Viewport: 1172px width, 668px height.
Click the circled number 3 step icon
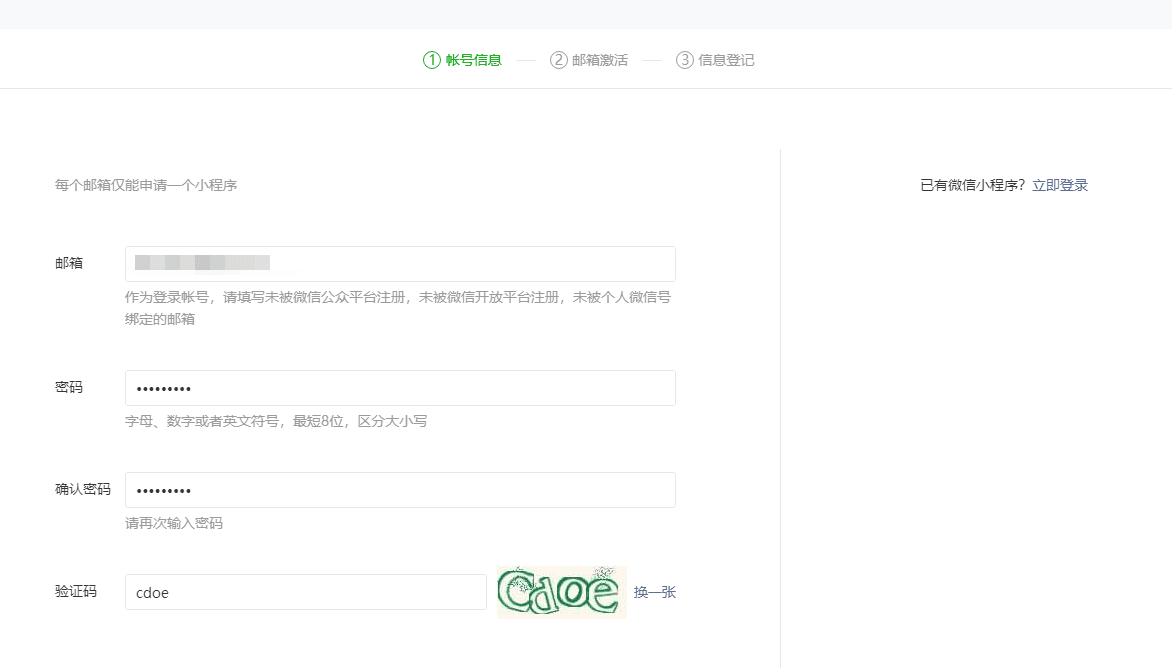coord(685,60)
